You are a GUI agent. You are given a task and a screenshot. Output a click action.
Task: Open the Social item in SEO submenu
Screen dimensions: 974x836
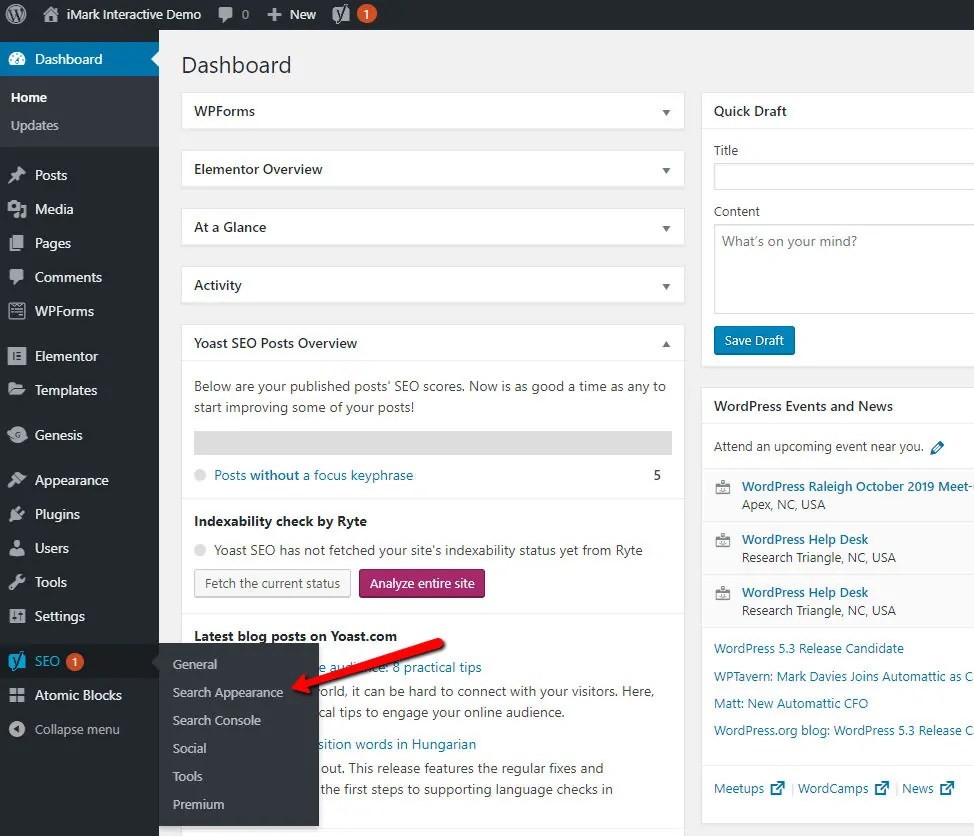pos(189,748)
